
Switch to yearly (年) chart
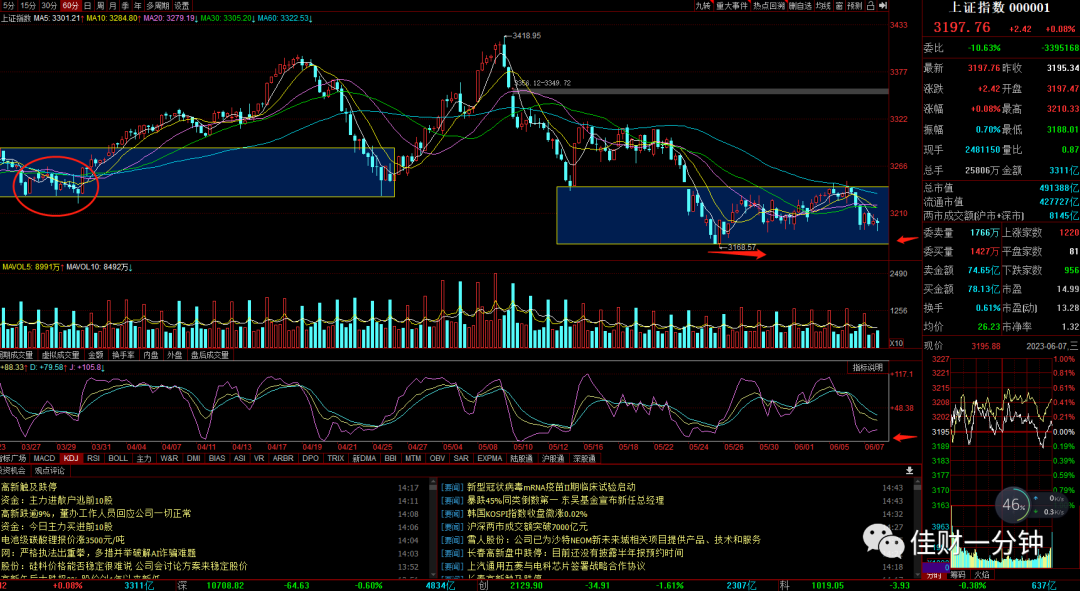pos(138,6)
